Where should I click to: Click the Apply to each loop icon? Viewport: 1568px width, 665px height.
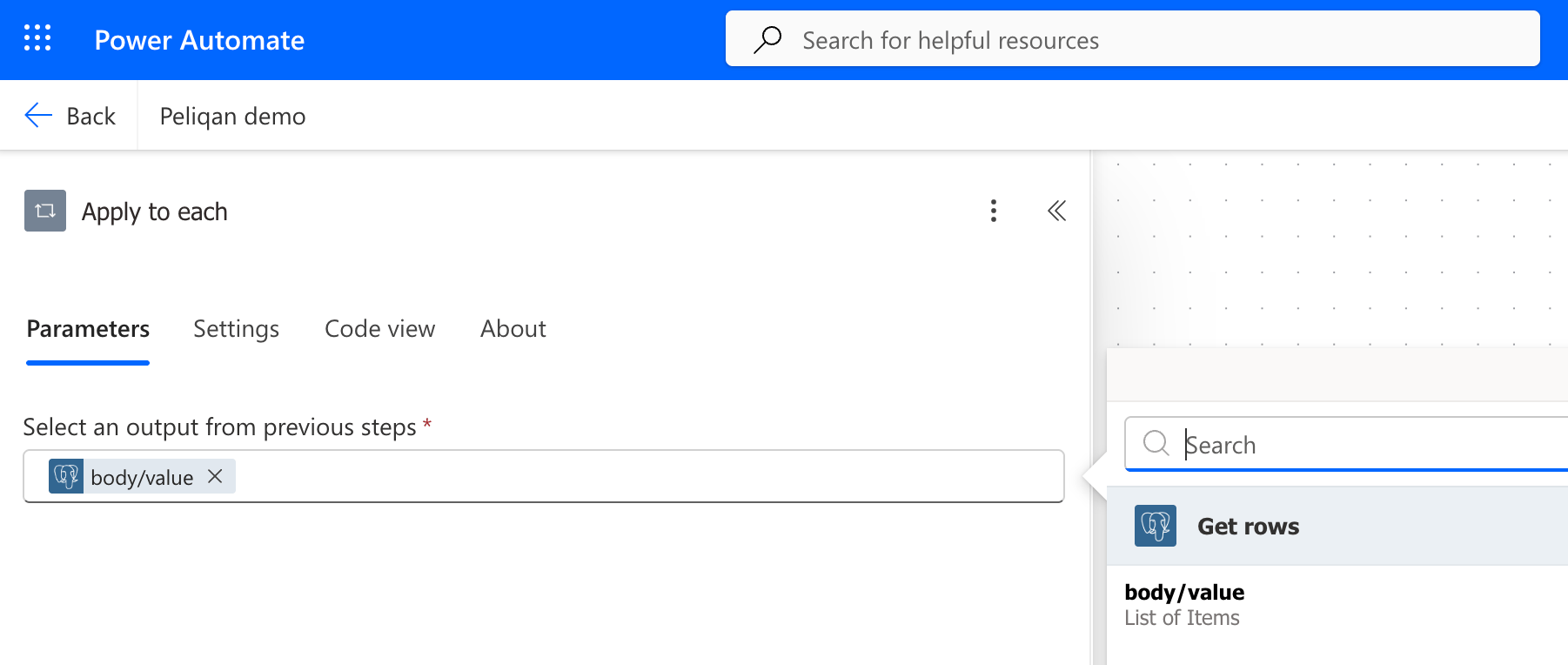click(45, 211)
